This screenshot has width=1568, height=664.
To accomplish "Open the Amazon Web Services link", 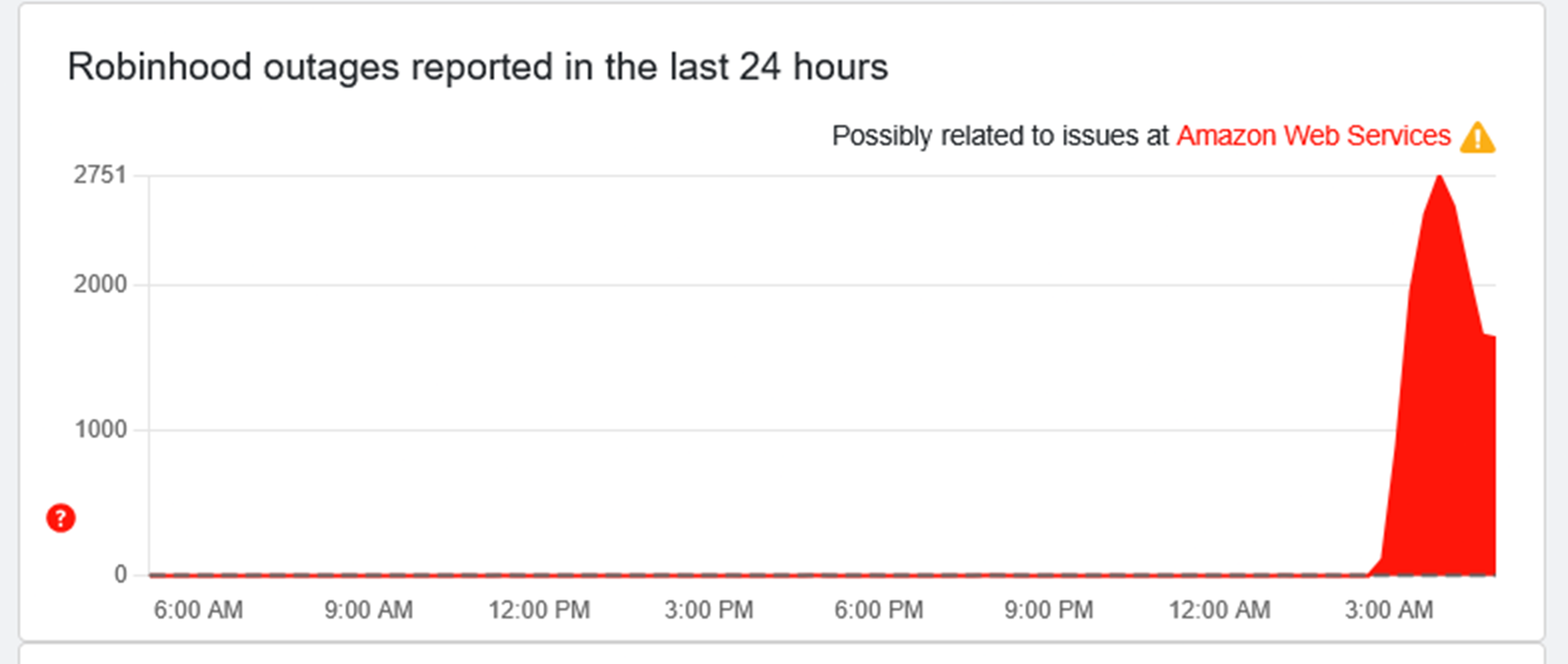I will click(x=1313, y=136).
